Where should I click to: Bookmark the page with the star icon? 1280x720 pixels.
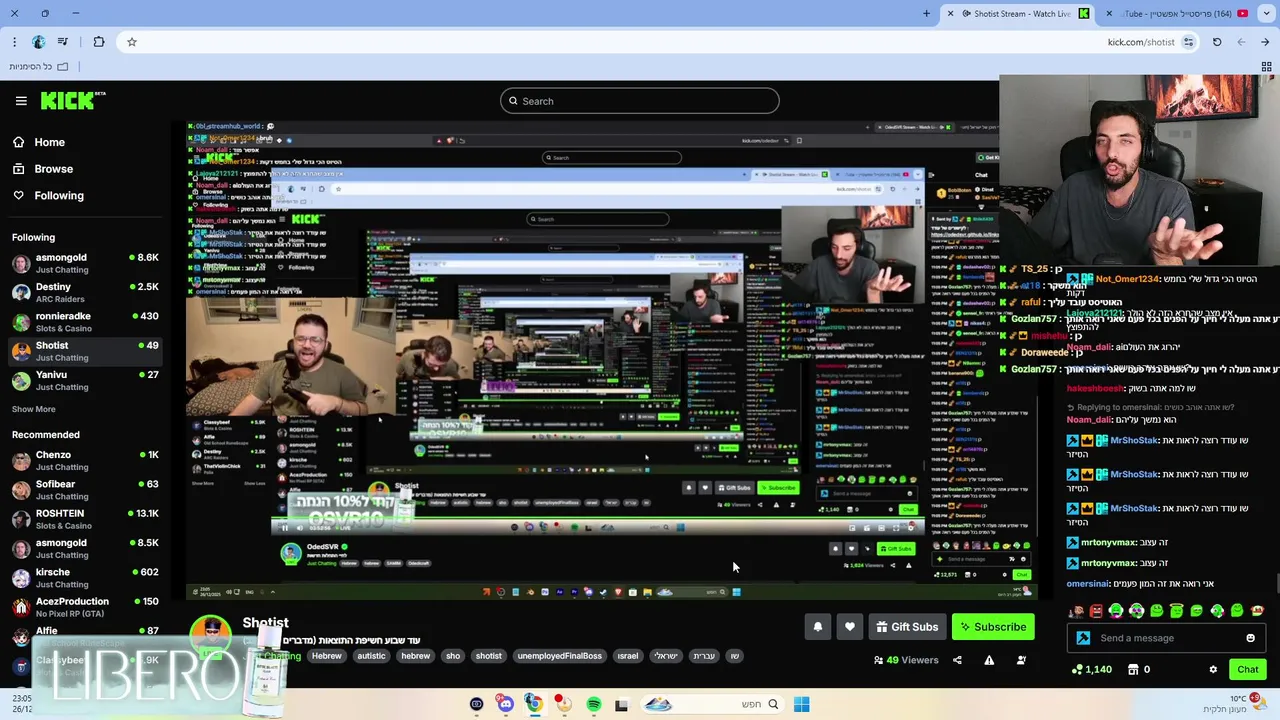coord(131,42)
